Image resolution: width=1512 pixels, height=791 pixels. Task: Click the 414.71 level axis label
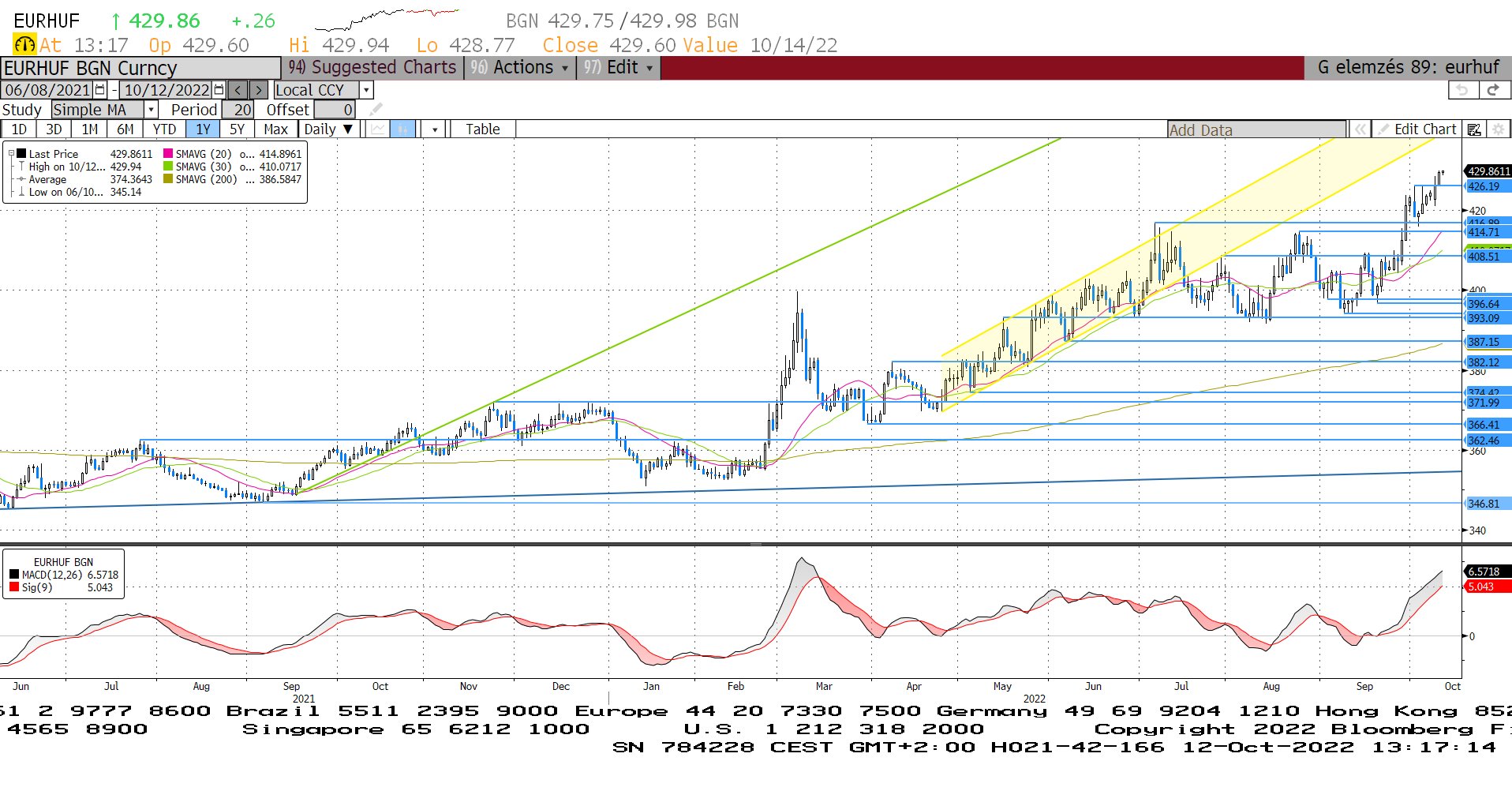[x=1488, y=232]
